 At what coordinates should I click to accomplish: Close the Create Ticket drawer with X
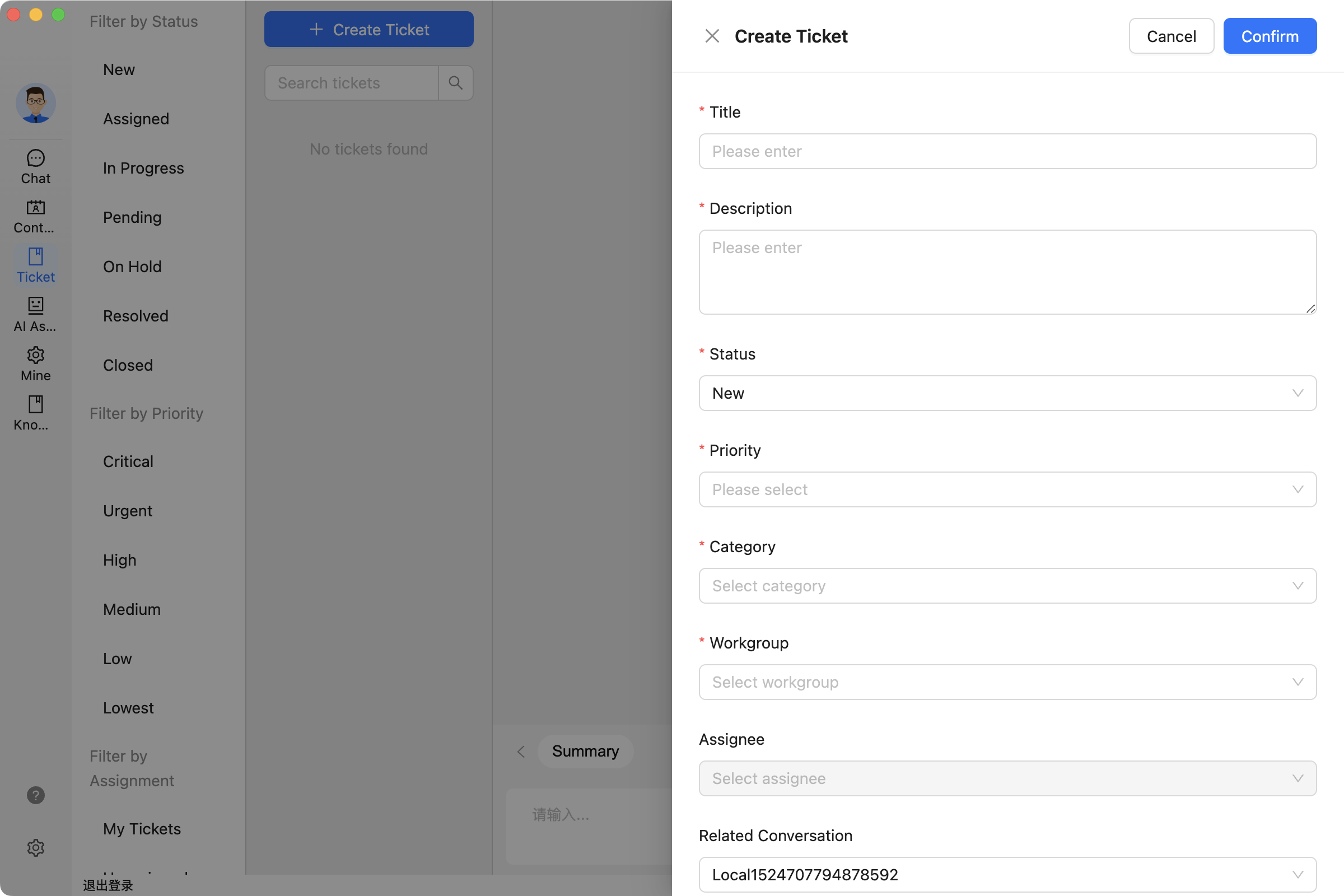tap(711, 36)
